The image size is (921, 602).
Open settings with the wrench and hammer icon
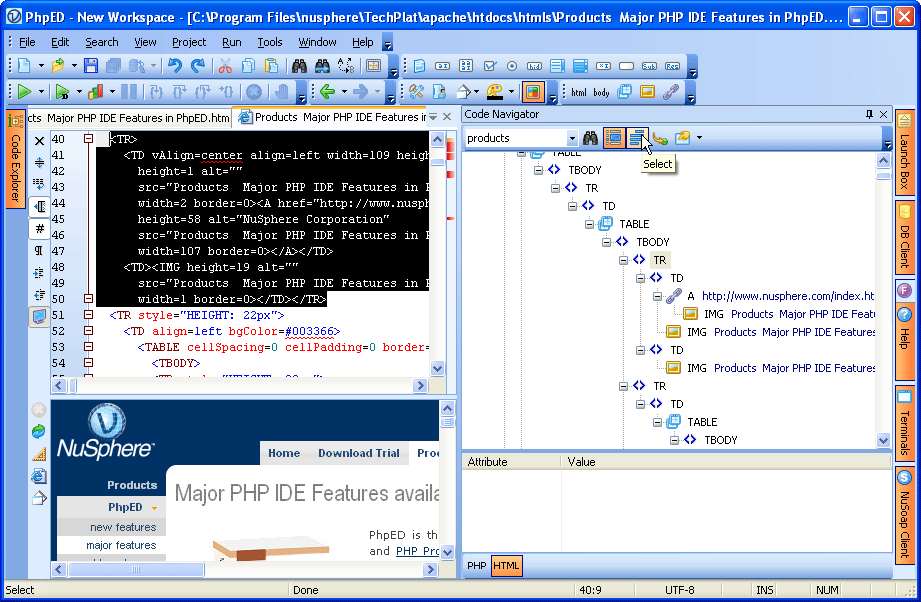point(416,92)
